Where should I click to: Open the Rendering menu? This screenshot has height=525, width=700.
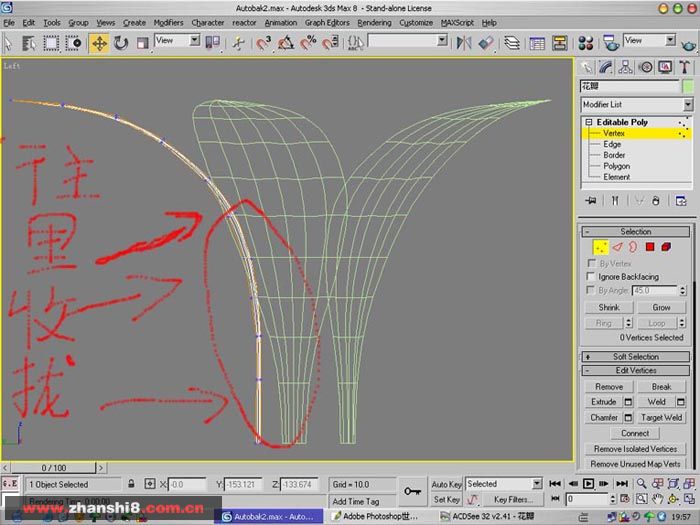(x=374, y=22)
